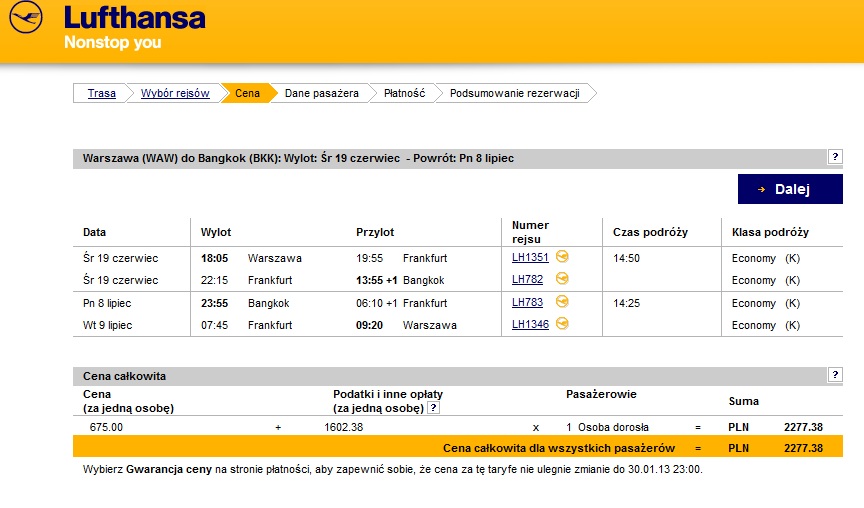Open flight LH1351 details link

point(530,257)
